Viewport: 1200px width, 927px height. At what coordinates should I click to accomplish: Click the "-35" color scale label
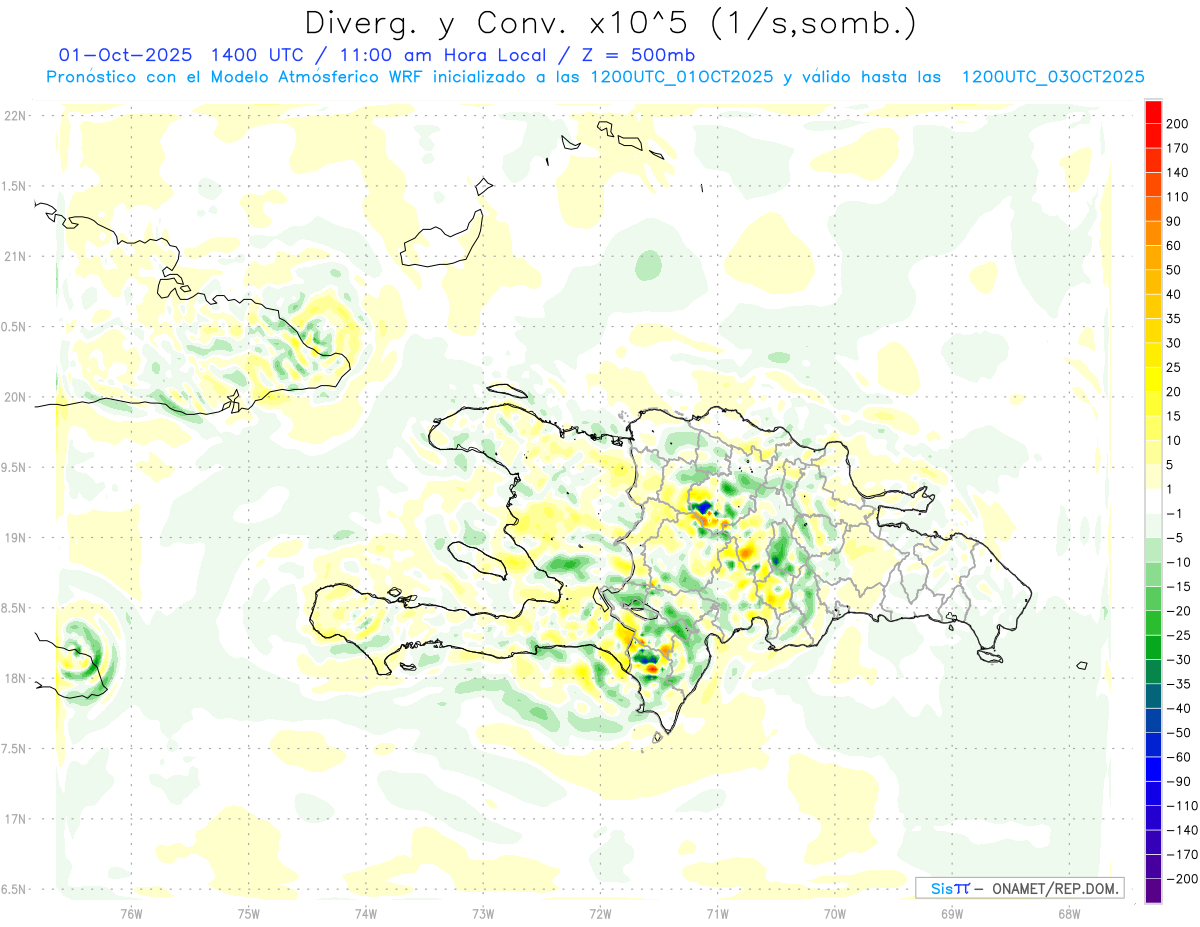point(1178,683)
